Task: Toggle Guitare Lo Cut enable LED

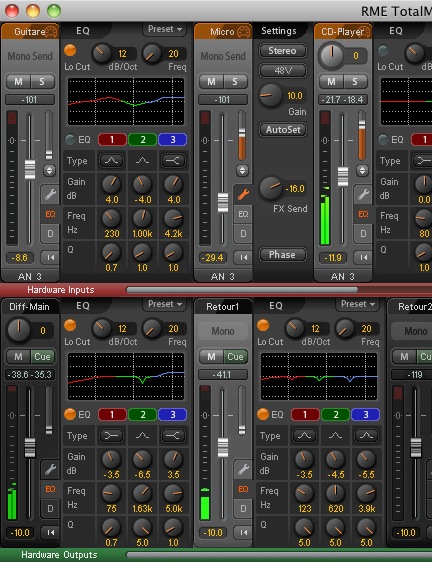Action: pyautogui.click(x=70, y=51)
